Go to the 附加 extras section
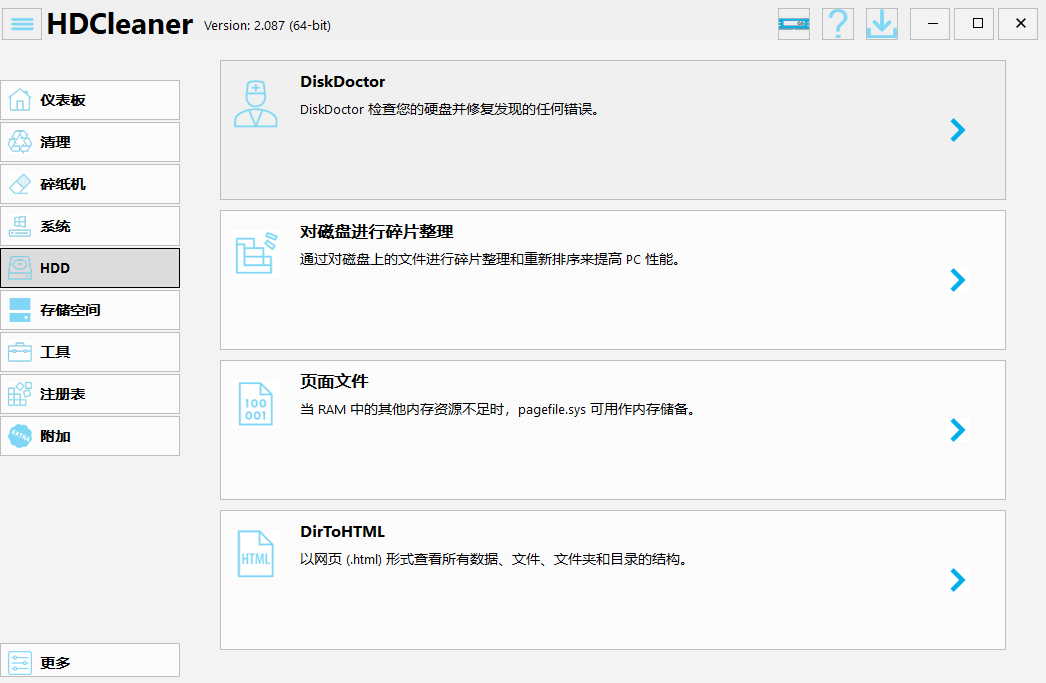Viewport: 1046px width, 683px height. [x=90, y=436]
